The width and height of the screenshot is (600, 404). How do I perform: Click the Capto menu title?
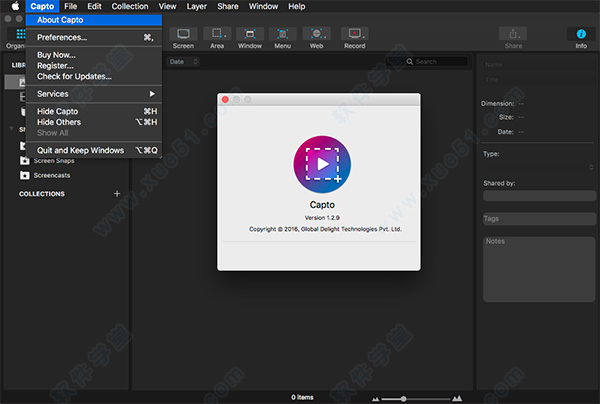pos(42,6)
